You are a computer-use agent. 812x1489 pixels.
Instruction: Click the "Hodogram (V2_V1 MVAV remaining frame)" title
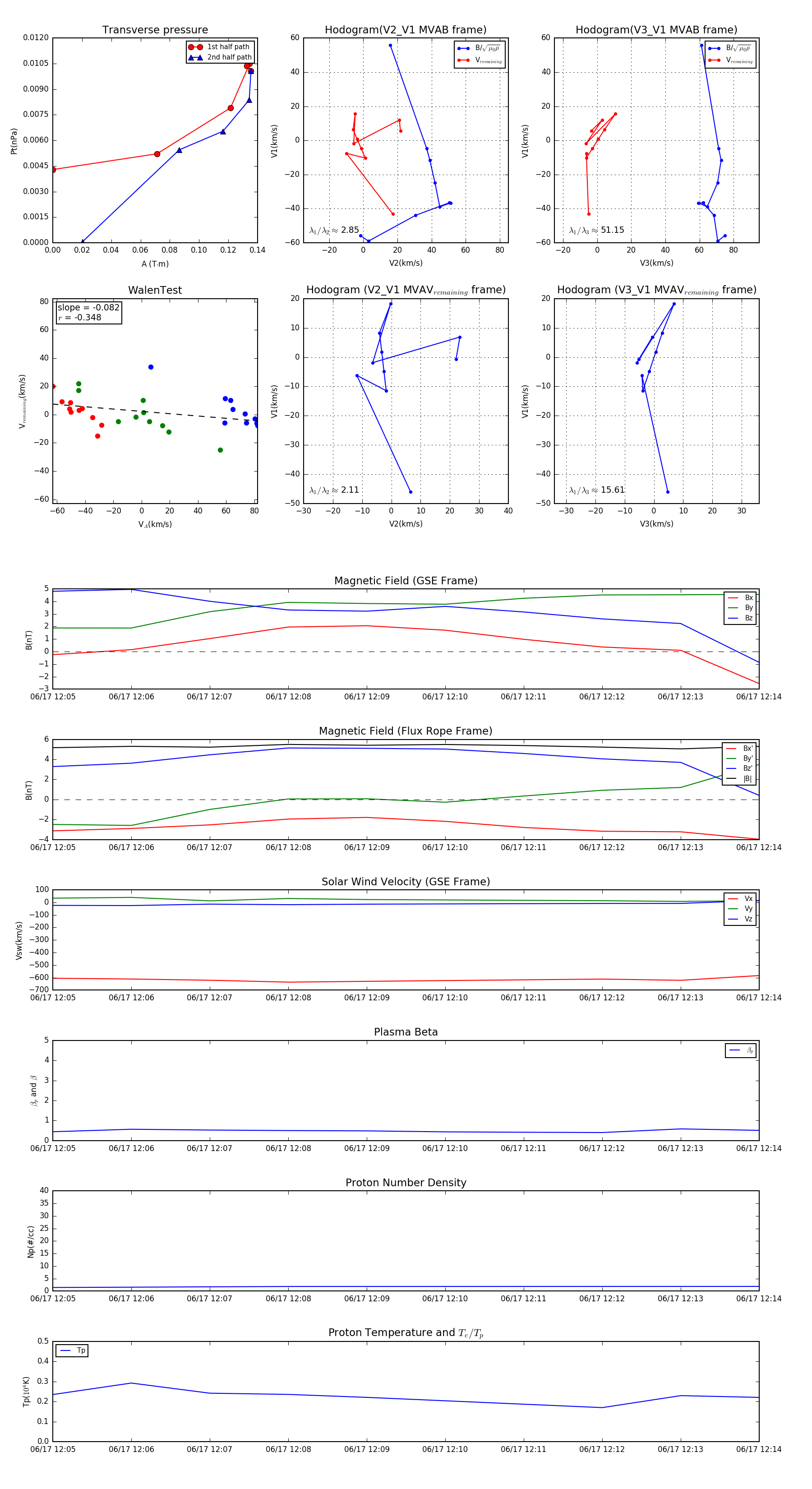pyautogui.click(x=406, y=290)
